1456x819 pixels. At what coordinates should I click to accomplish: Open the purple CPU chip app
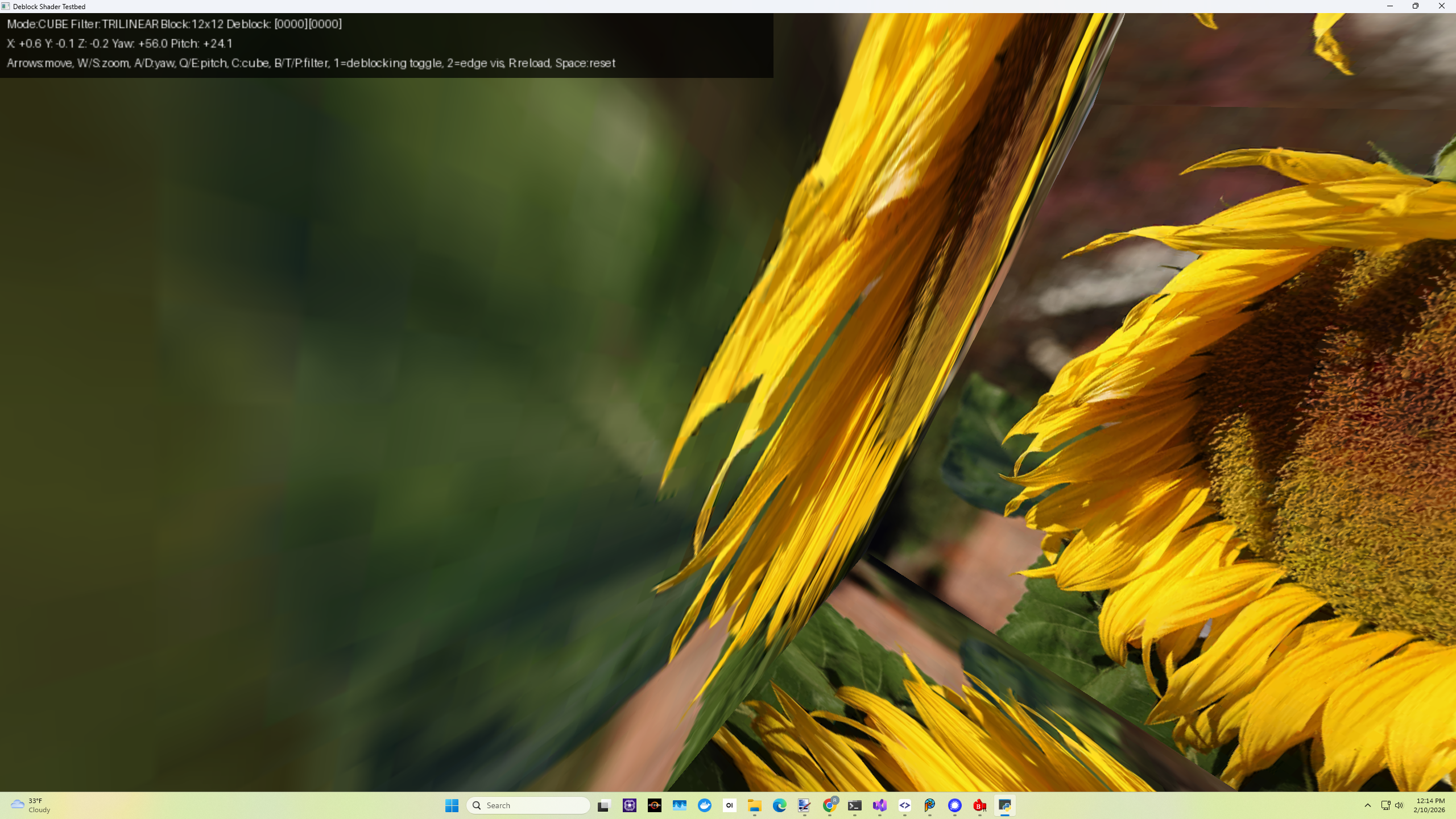click(629, 805)
